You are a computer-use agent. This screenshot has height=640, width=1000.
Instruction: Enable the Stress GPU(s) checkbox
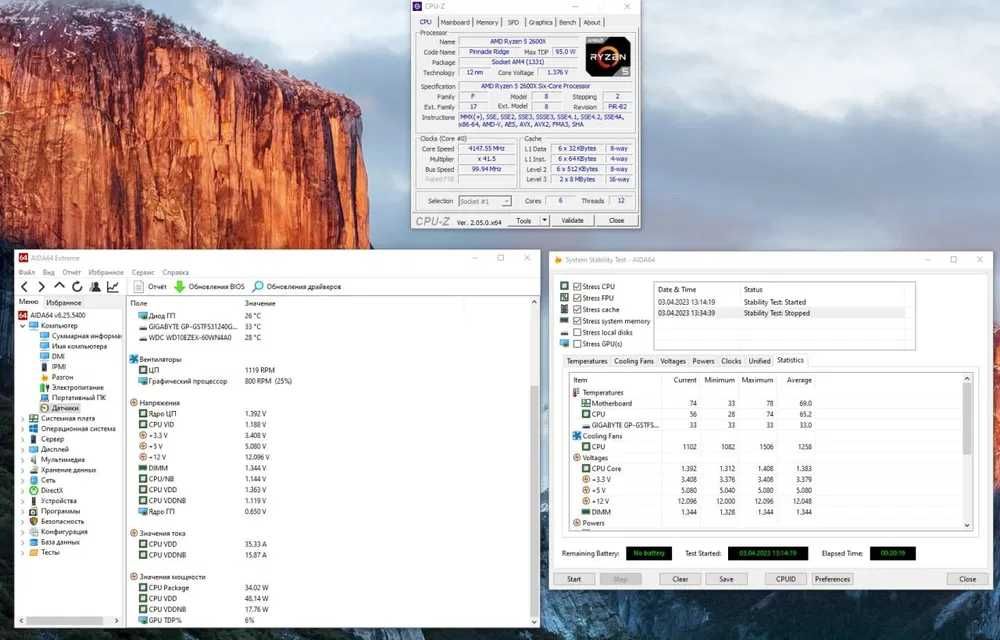point(577,344)
